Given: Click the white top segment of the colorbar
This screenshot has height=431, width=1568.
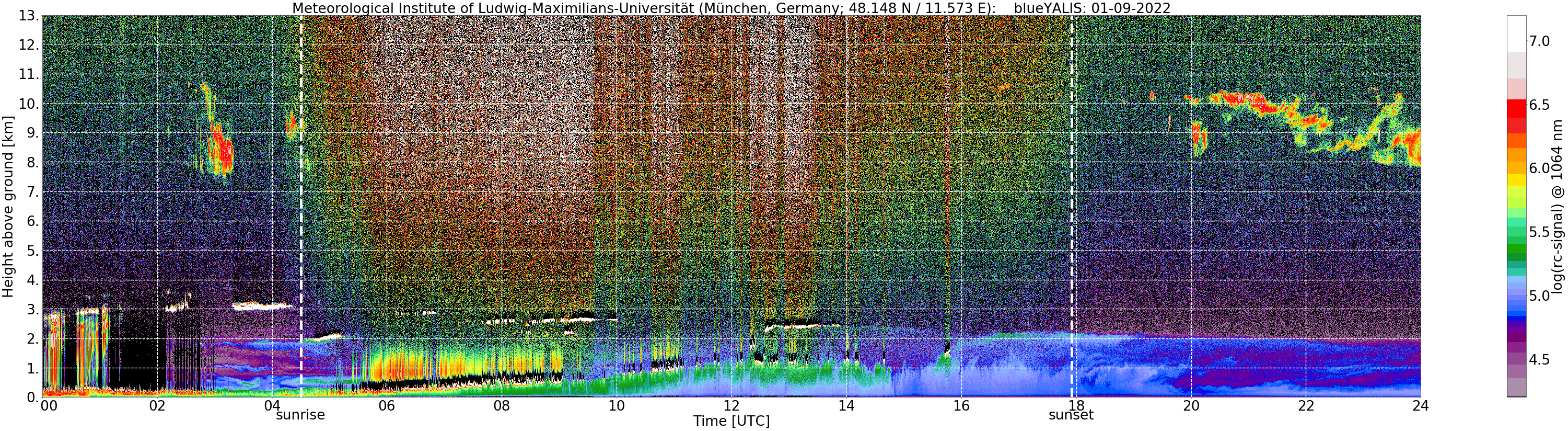Looking at the screenshot, I should click(1516, 34).
